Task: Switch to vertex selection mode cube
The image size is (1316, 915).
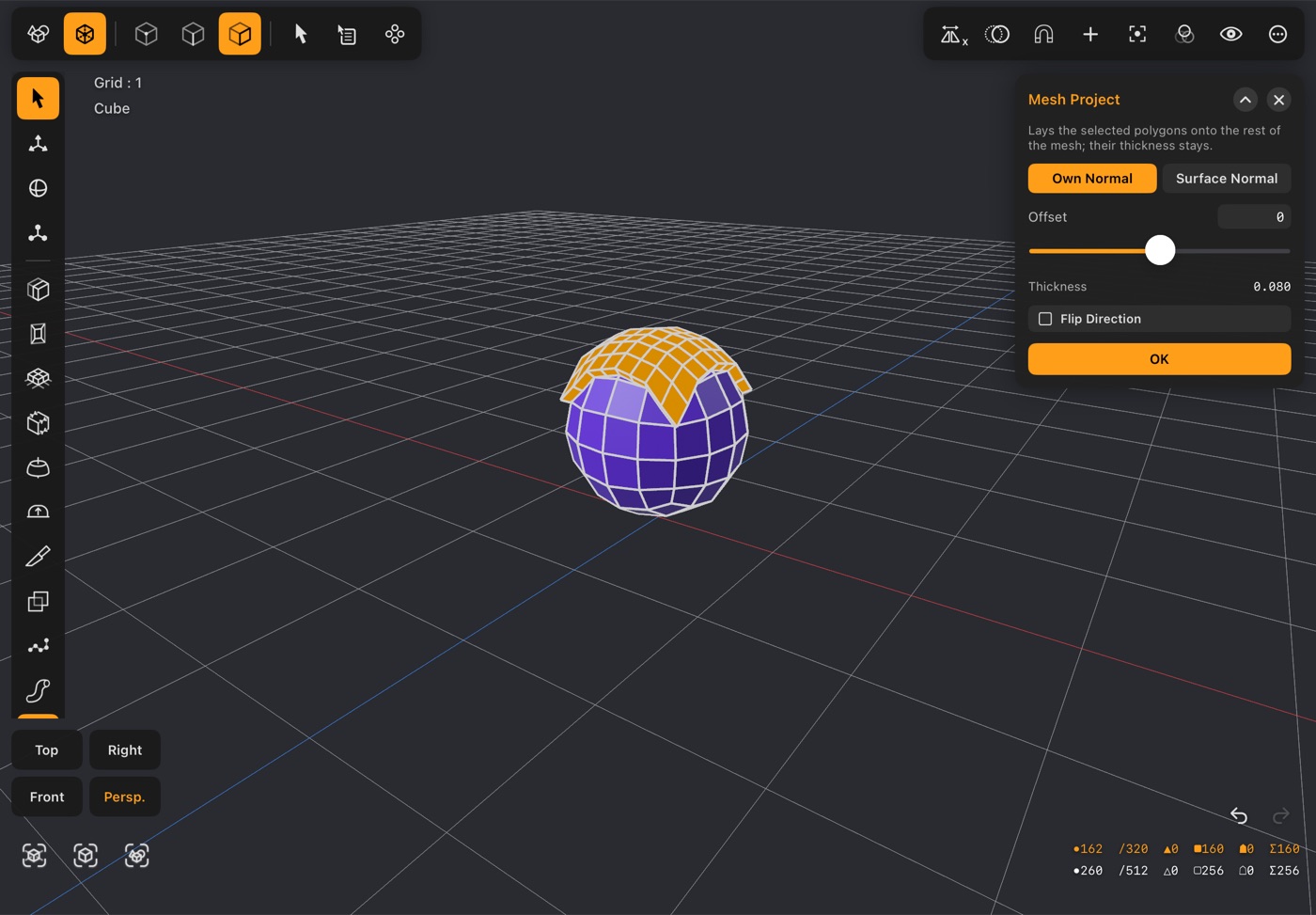Action: pyautogui.click(x=146, y=35)
